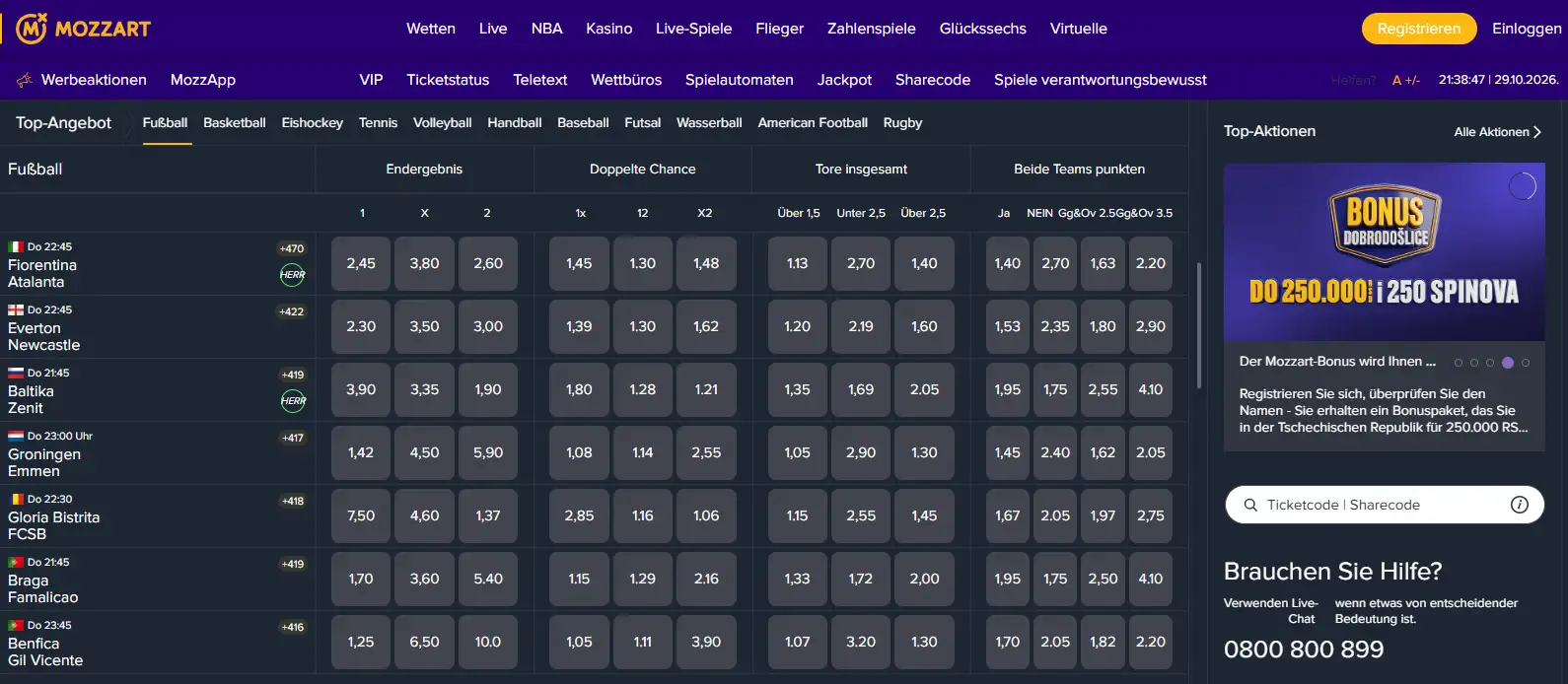This screenshot has height=684, width=1568.
Task: Click the info icon in Ticketcode field
Action: 1520,505
